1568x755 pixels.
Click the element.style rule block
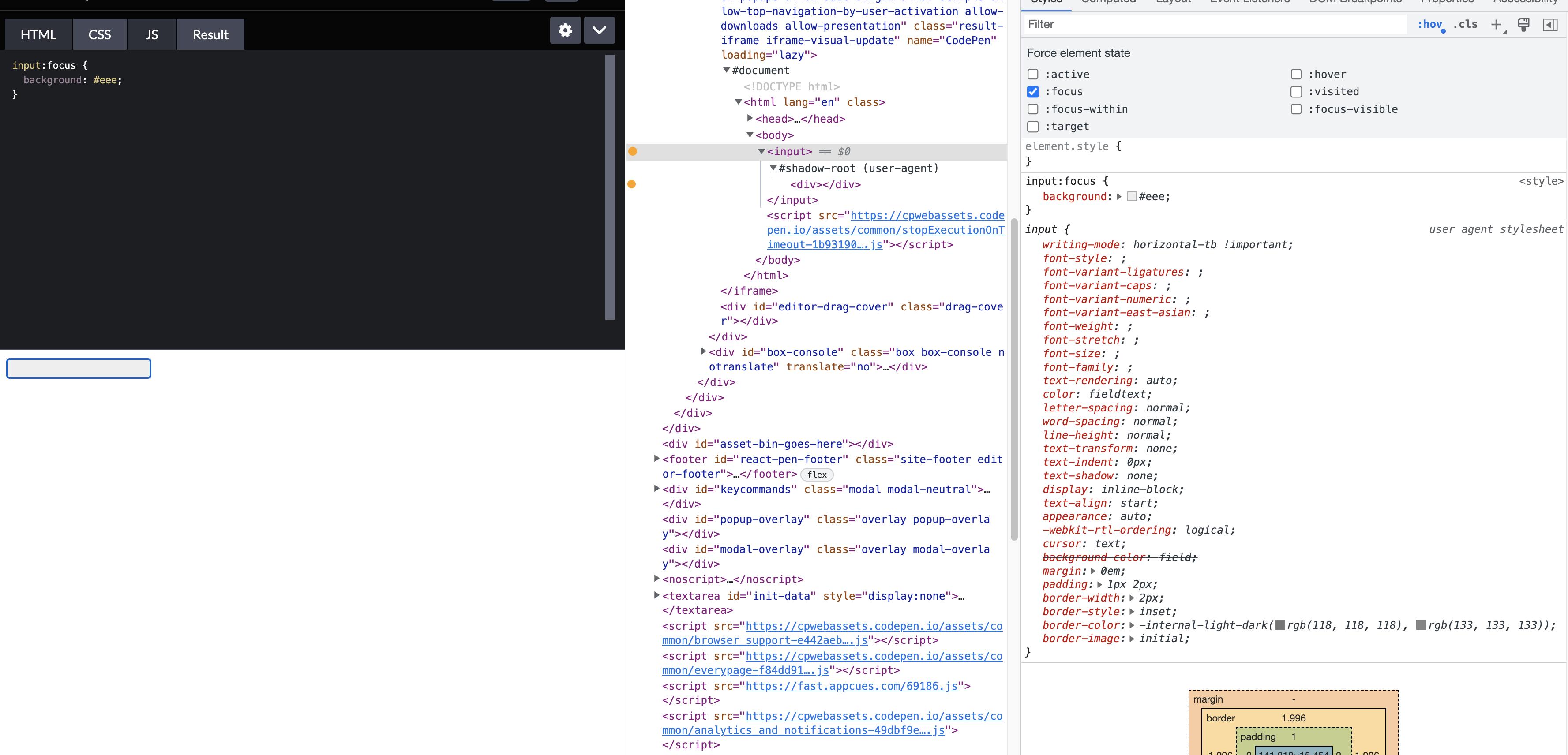tap(1294, 153)
